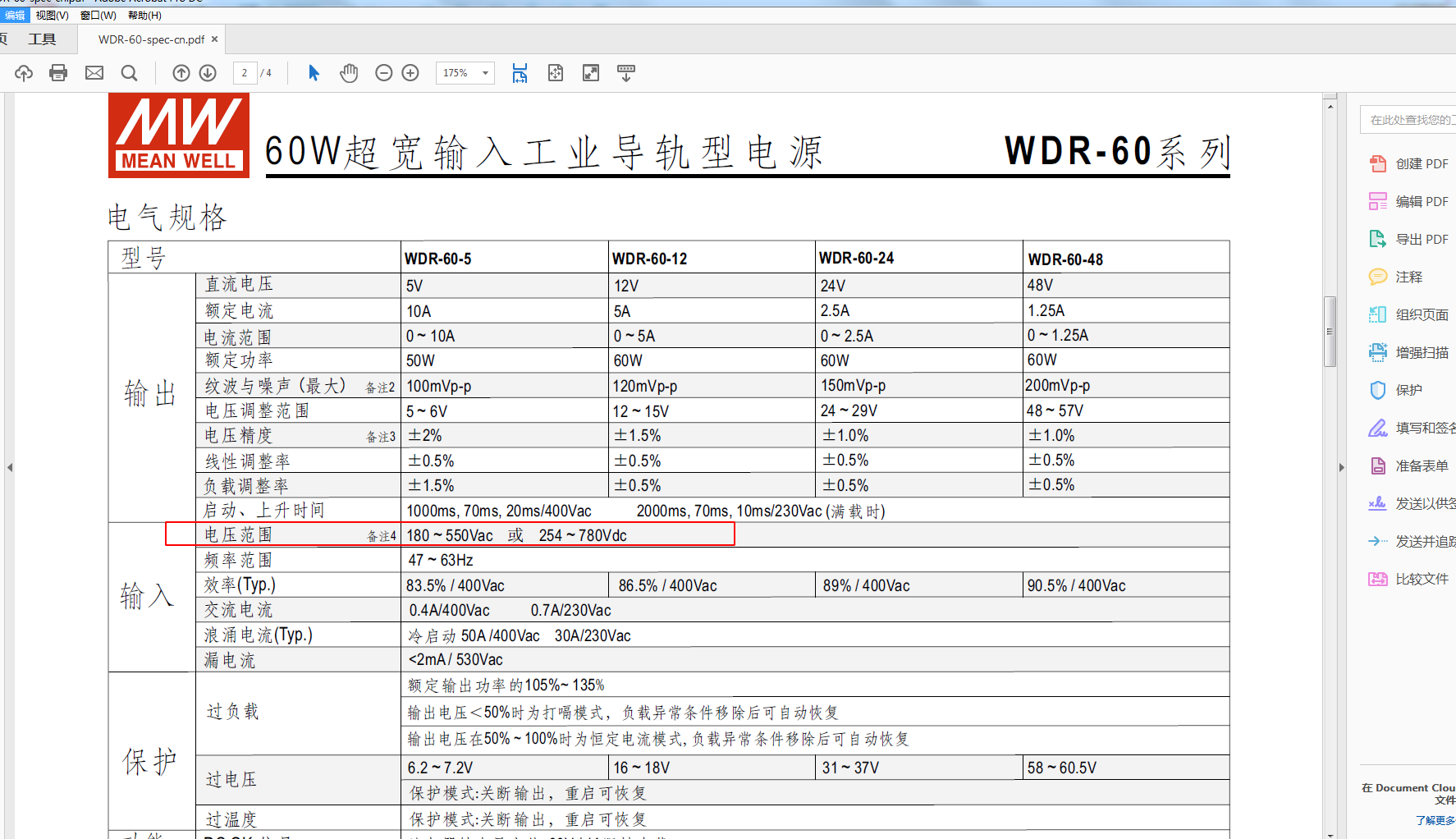This screenshot has width=1456, height=839.
Task: Zoom in with plus icon
Action: click(410, 73)
